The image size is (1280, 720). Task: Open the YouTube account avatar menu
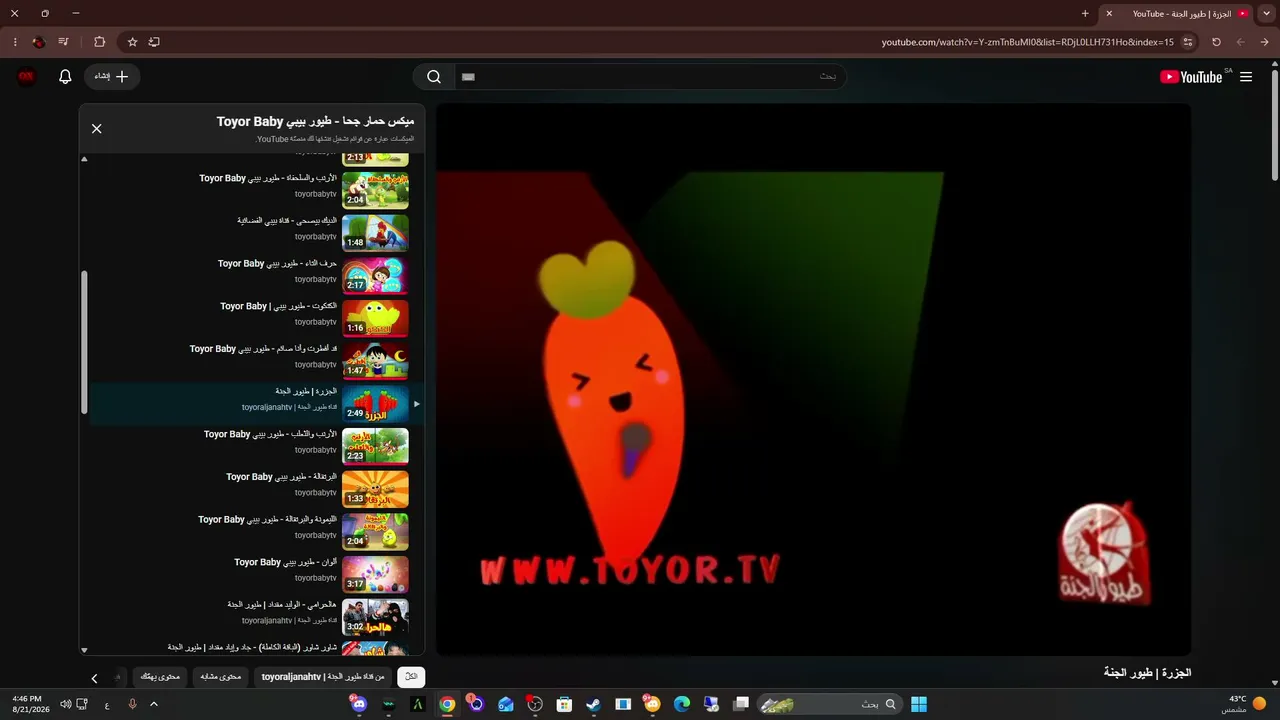point(27,77)
